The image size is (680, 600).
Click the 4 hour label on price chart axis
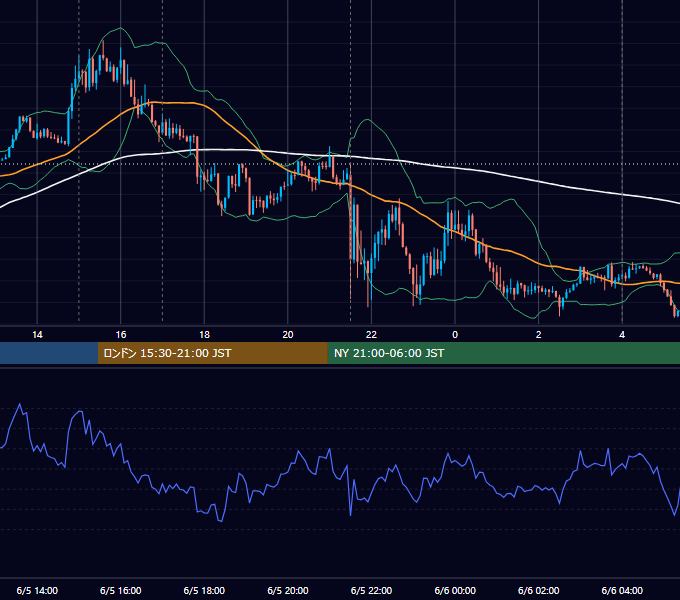coord(622,335)
